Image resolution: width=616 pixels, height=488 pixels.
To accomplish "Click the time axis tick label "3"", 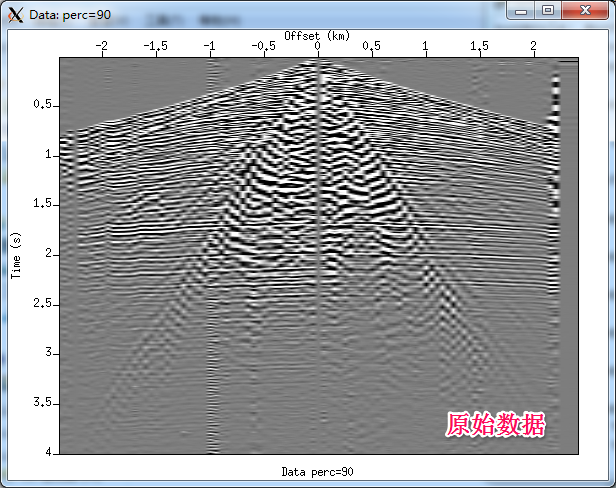I will coord(49,352).
